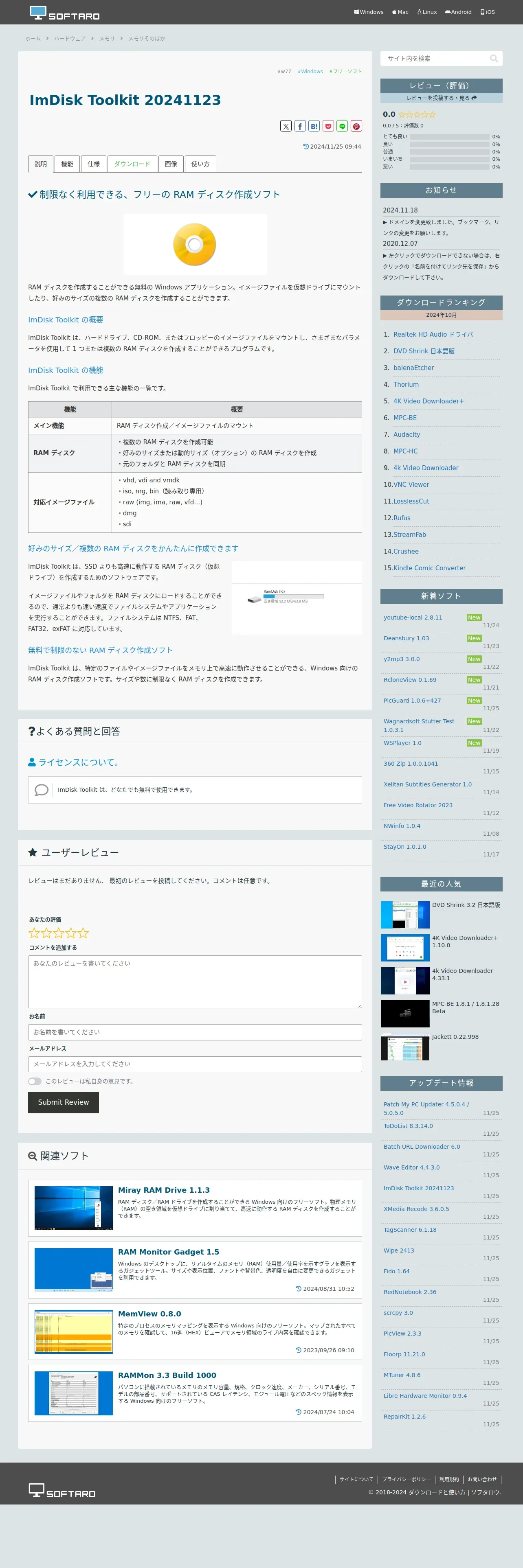The image size is (523, 1568).
Task: Open the Mac category in header
Action: (x=400, y=12)
